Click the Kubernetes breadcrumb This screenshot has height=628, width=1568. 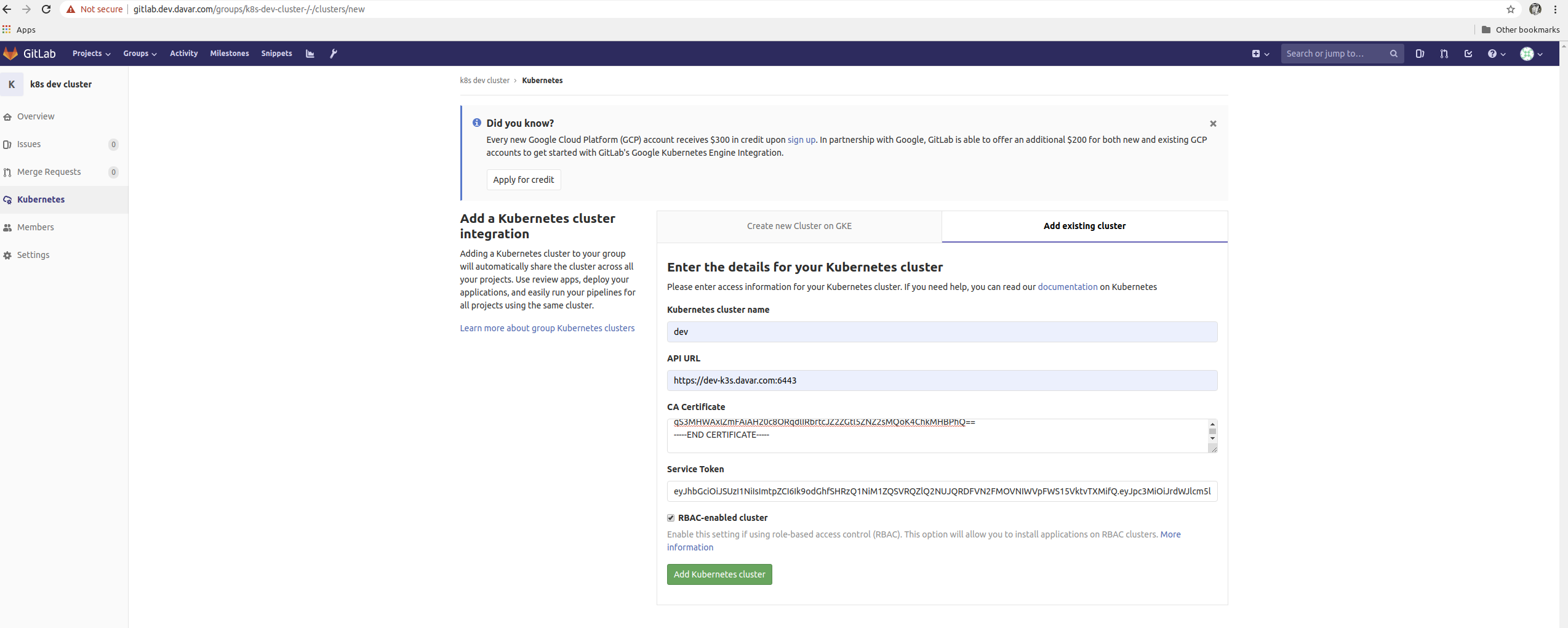(542, 81)
